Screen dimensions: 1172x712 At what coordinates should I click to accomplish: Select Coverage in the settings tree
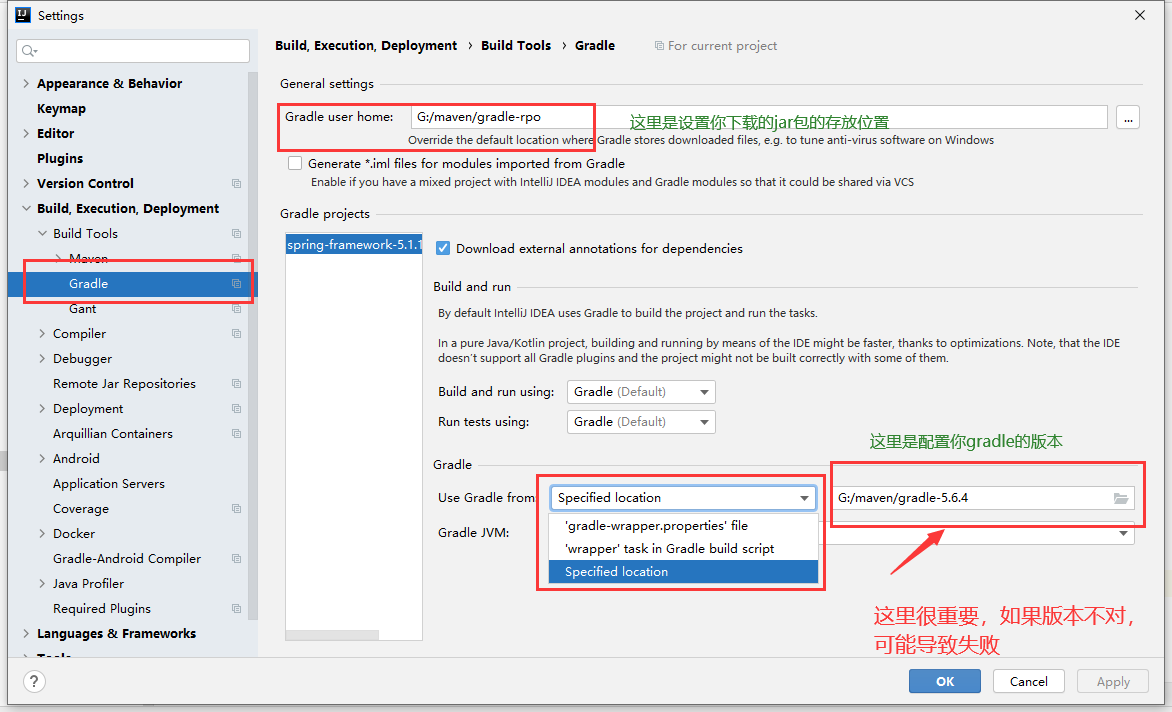[x=81, y=509]
